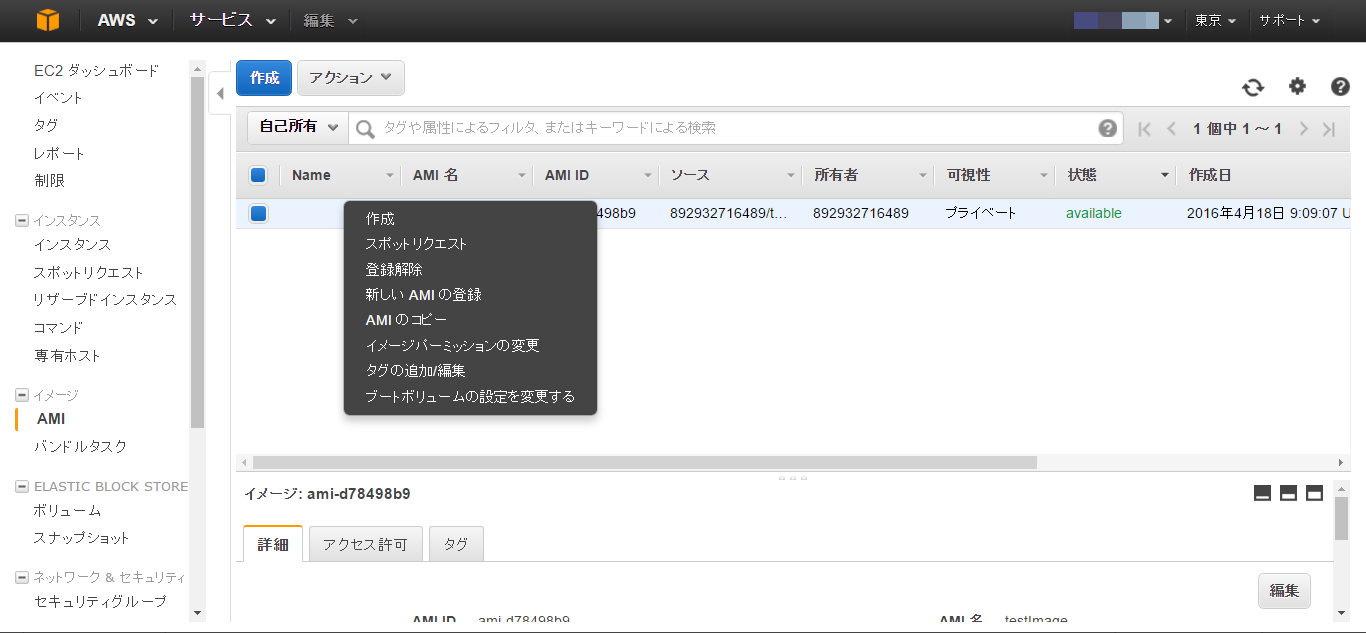
Task: Select ブートボリュームの設定を変更する menu entry
Action: (470, 396)
